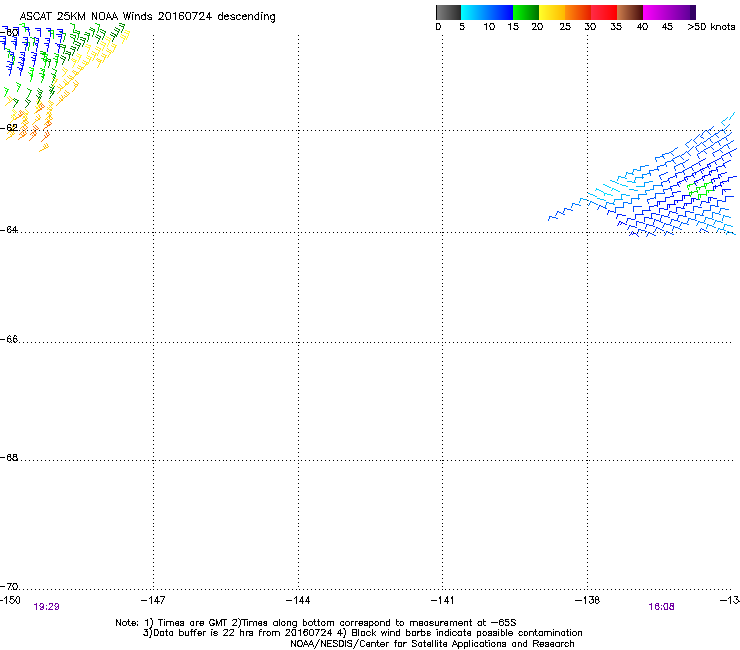Click the -62 latitude label
740x650 pixels.
pyautogui.click(x=9, y=127)
